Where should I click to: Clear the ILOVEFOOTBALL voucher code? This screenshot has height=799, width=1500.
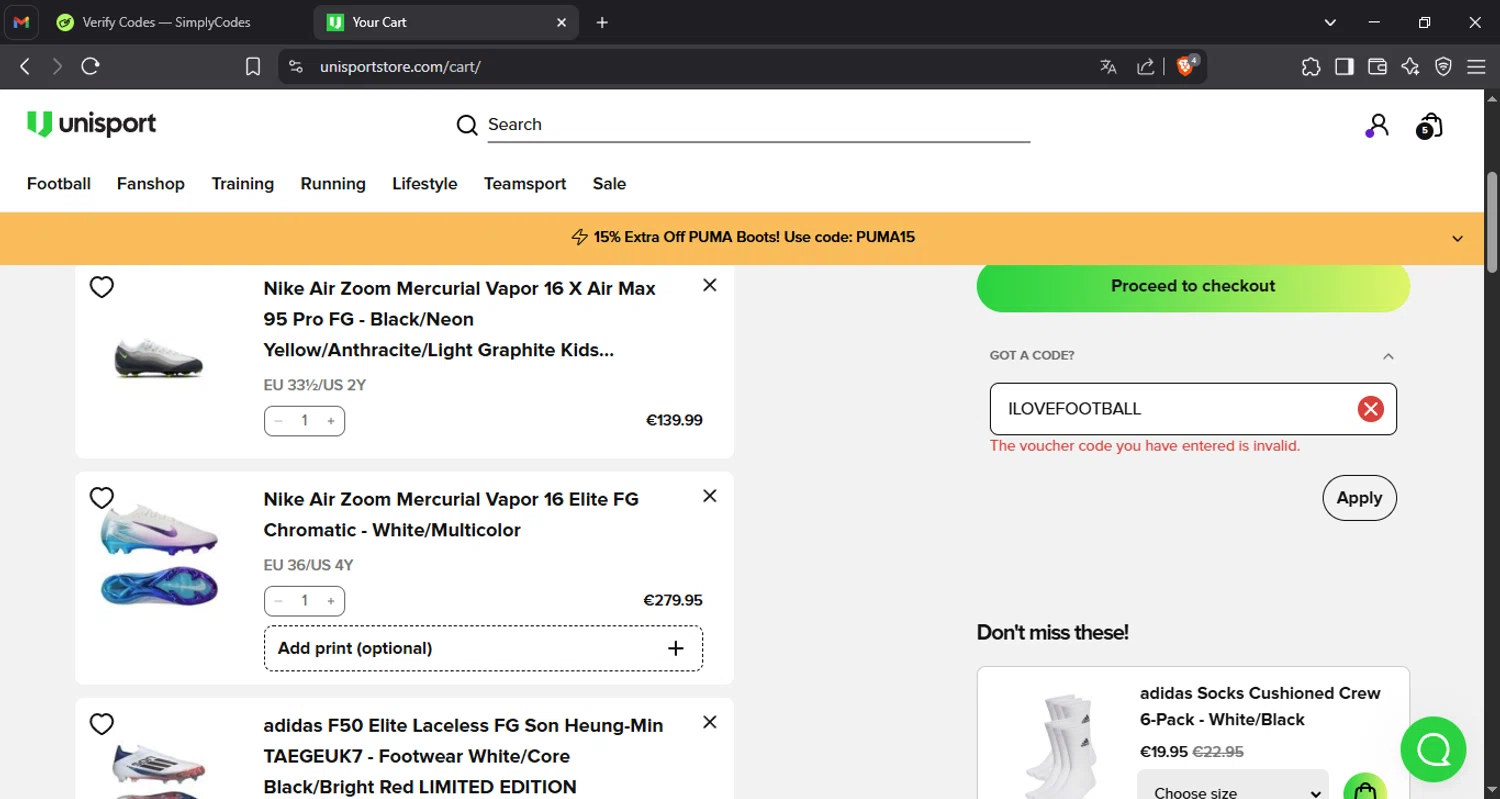pyautogui.click(x=1370, y=409)
